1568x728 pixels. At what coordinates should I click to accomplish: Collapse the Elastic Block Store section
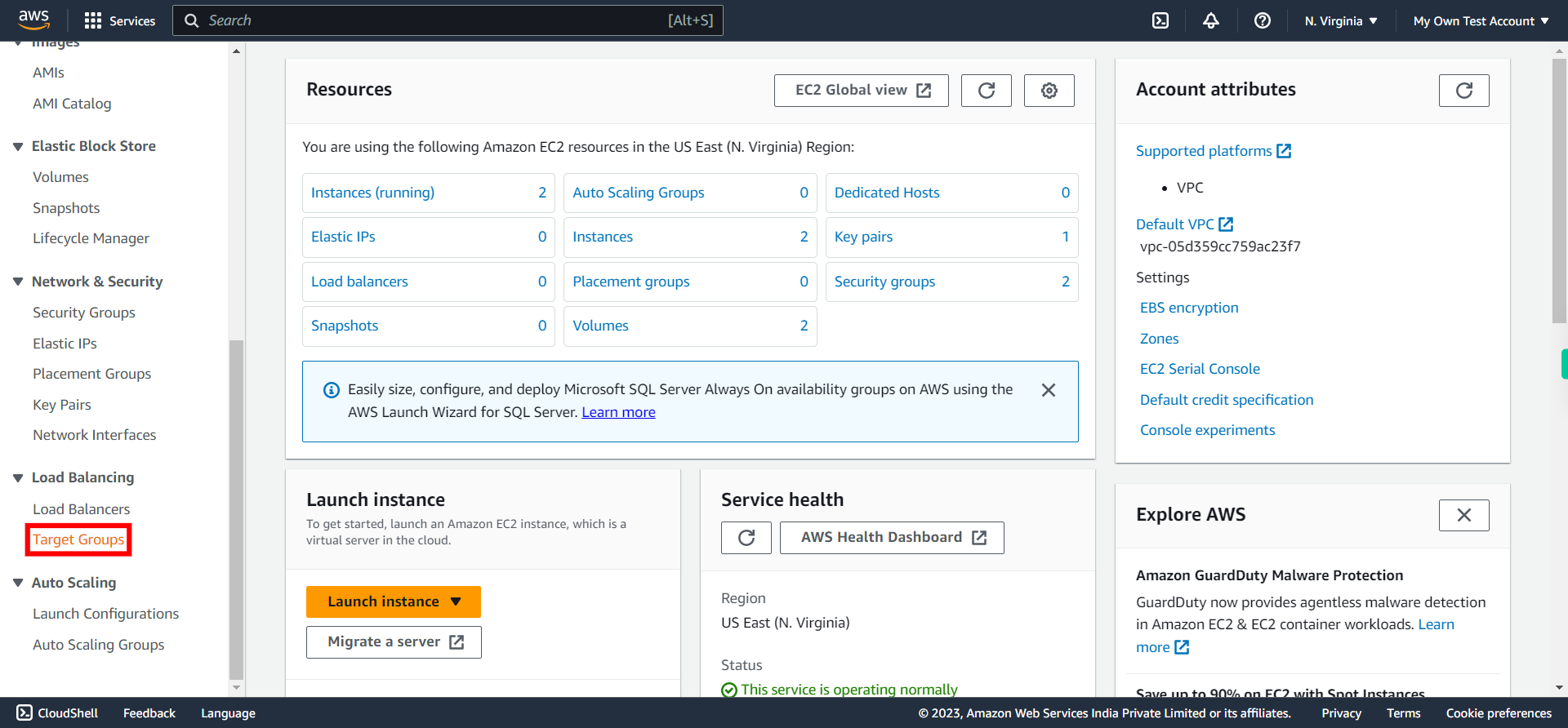(x=18, y=147)
